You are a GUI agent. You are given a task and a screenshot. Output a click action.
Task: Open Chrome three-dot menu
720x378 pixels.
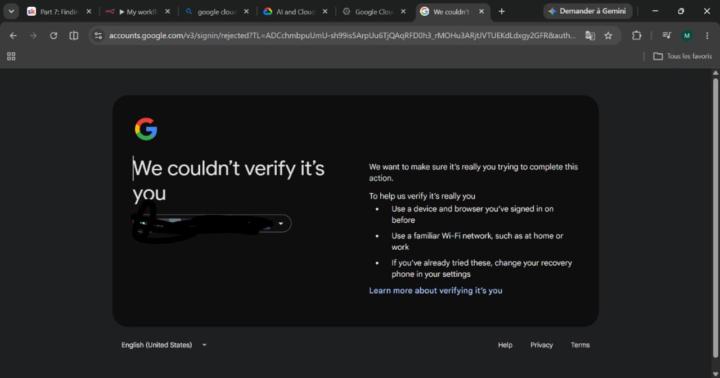[707, 35]
